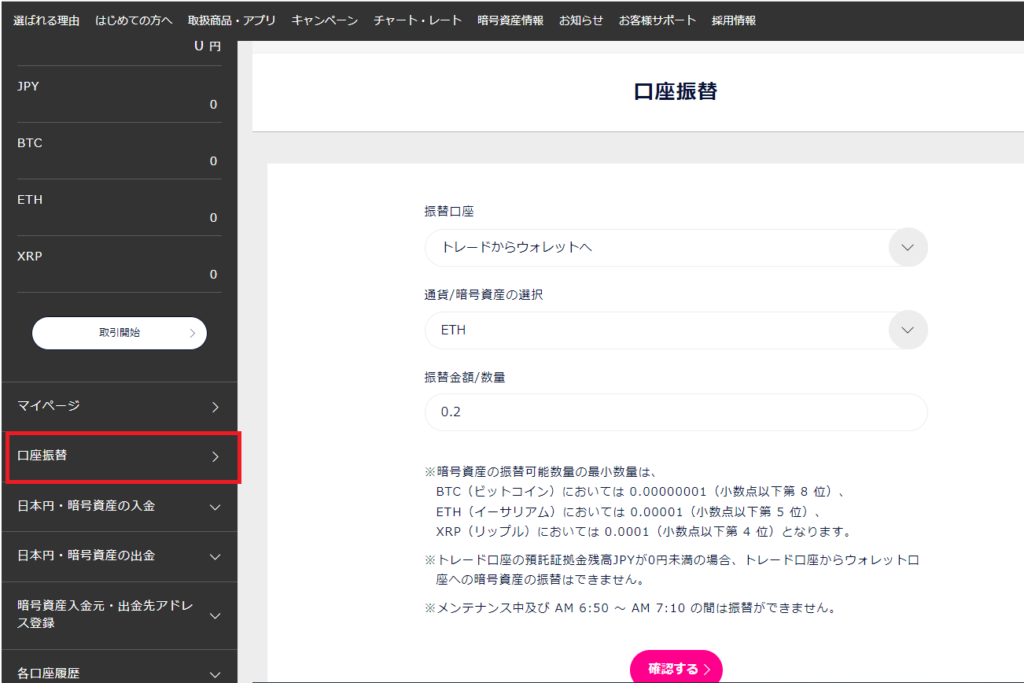Expand 日本円・暗号資産の出金 section
Image resolution: width=1024 pixels, height=683 pixels.
(119, 555)
